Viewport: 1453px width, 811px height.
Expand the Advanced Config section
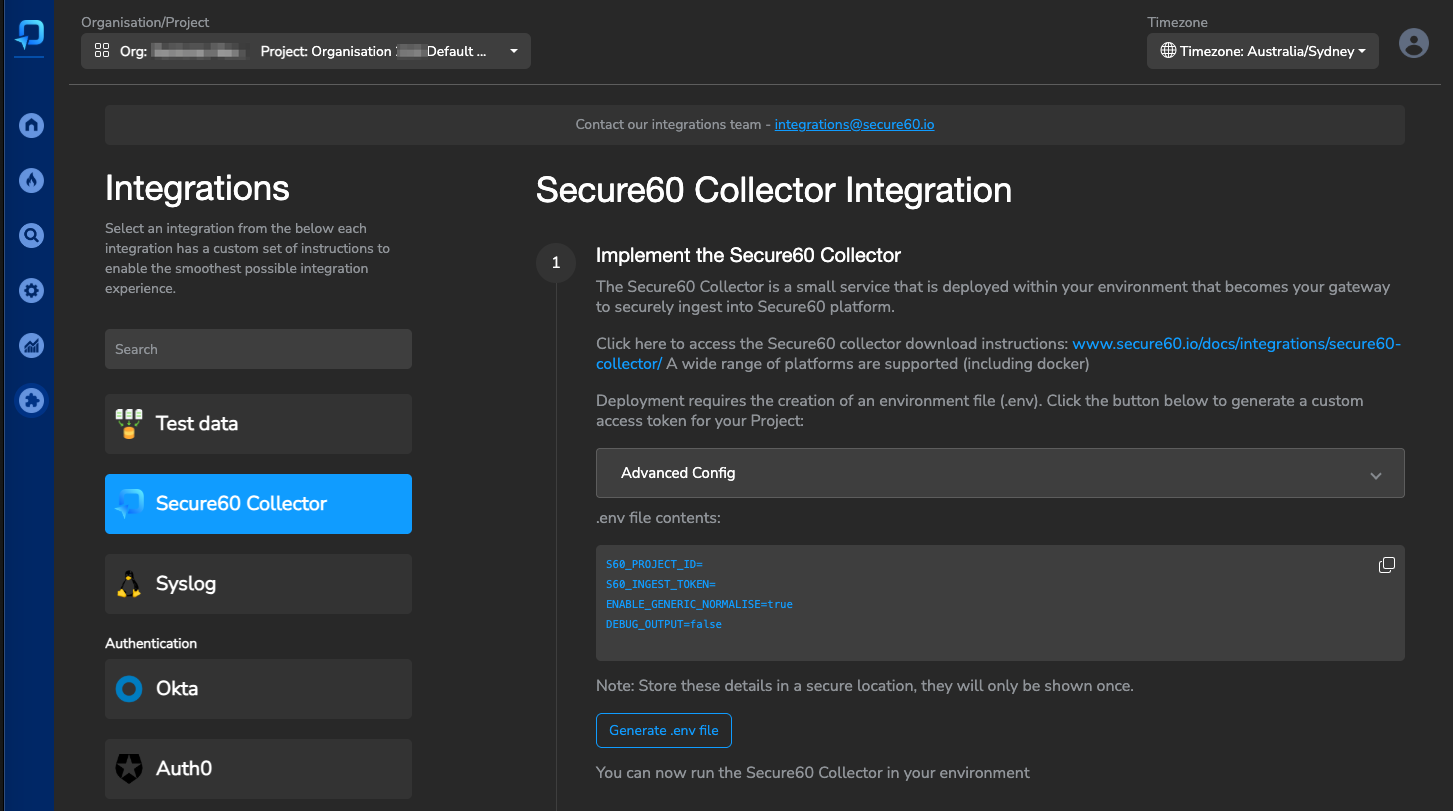tap(1000, 473)
